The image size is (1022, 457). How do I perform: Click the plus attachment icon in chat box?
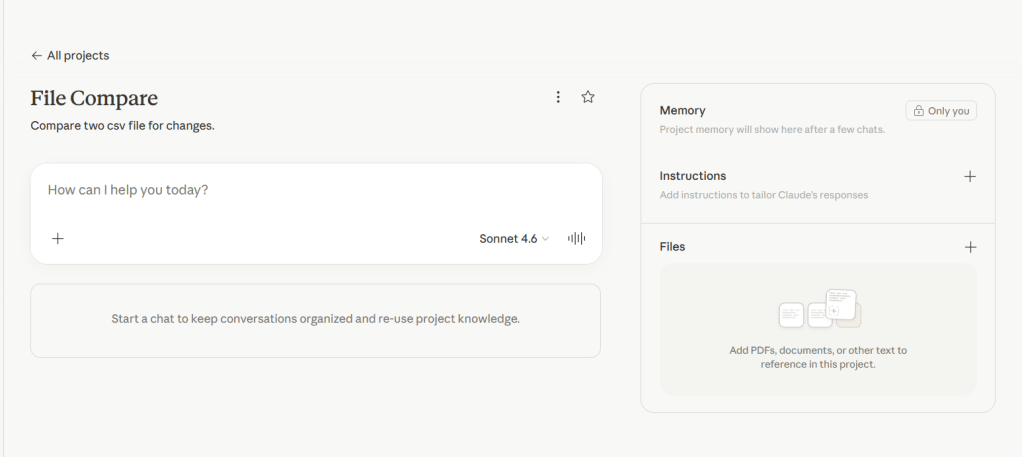[58, 238]
